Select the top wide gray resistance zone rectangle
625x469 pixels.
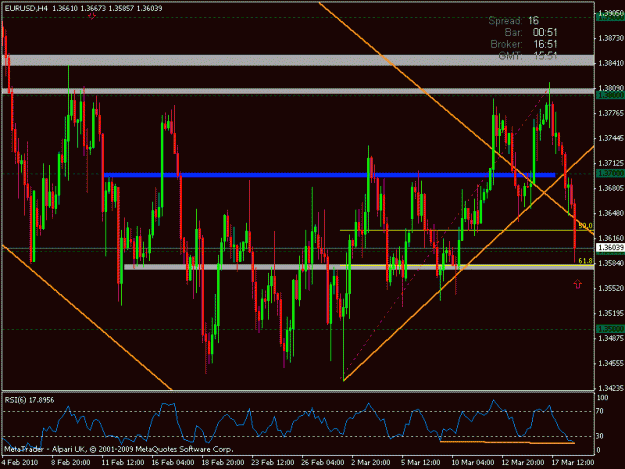(x=298, y=61)
